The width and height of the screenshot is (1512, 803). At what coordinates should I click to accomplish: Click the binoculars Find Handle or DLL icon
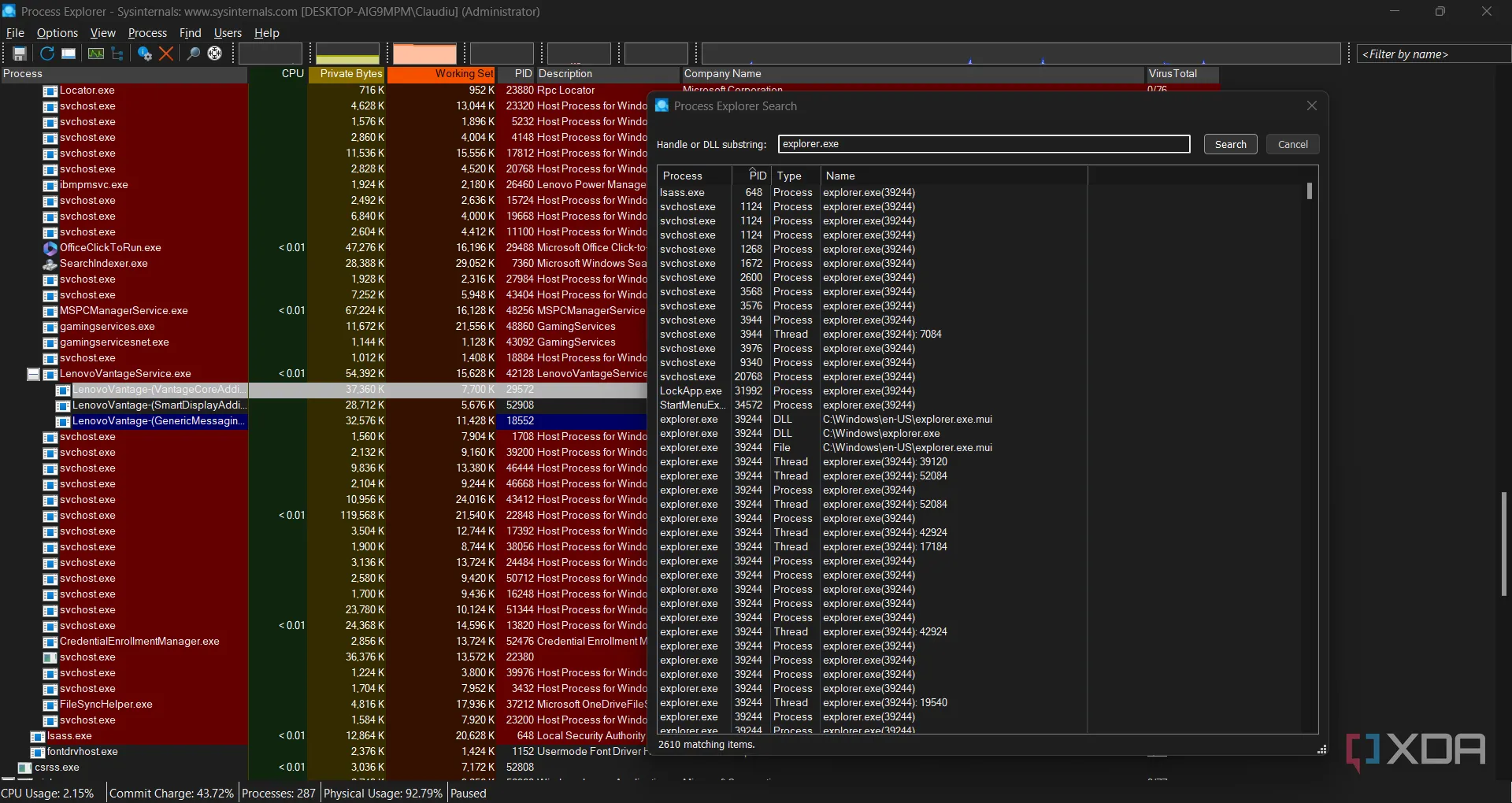click(x=193, y=54)
